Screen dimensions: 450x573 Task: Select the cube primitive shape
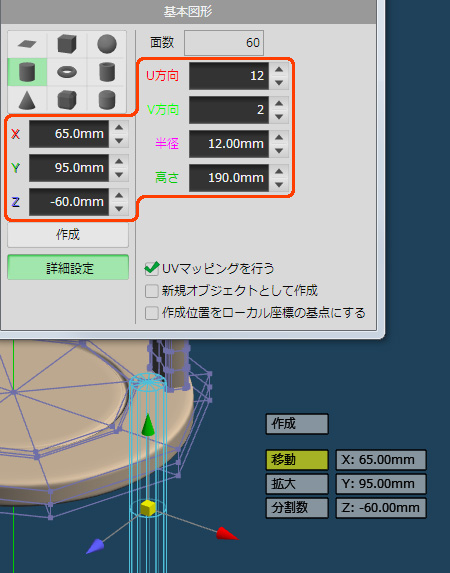67,44
